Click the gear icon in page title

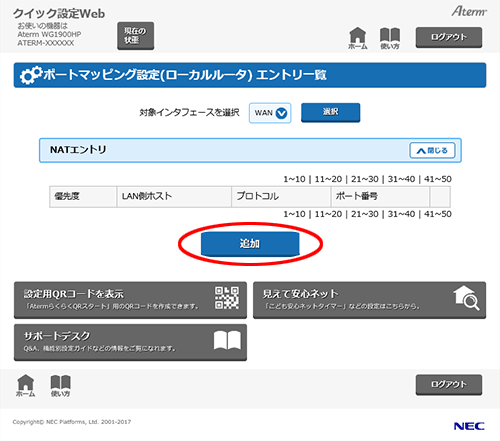(31, 75)
